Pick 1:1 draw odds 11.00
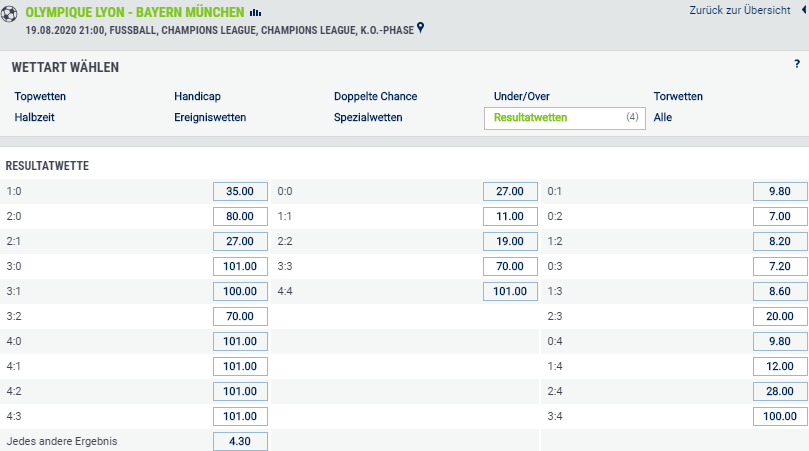The width and height of the screenshot is (809, 451). (510, 216)
